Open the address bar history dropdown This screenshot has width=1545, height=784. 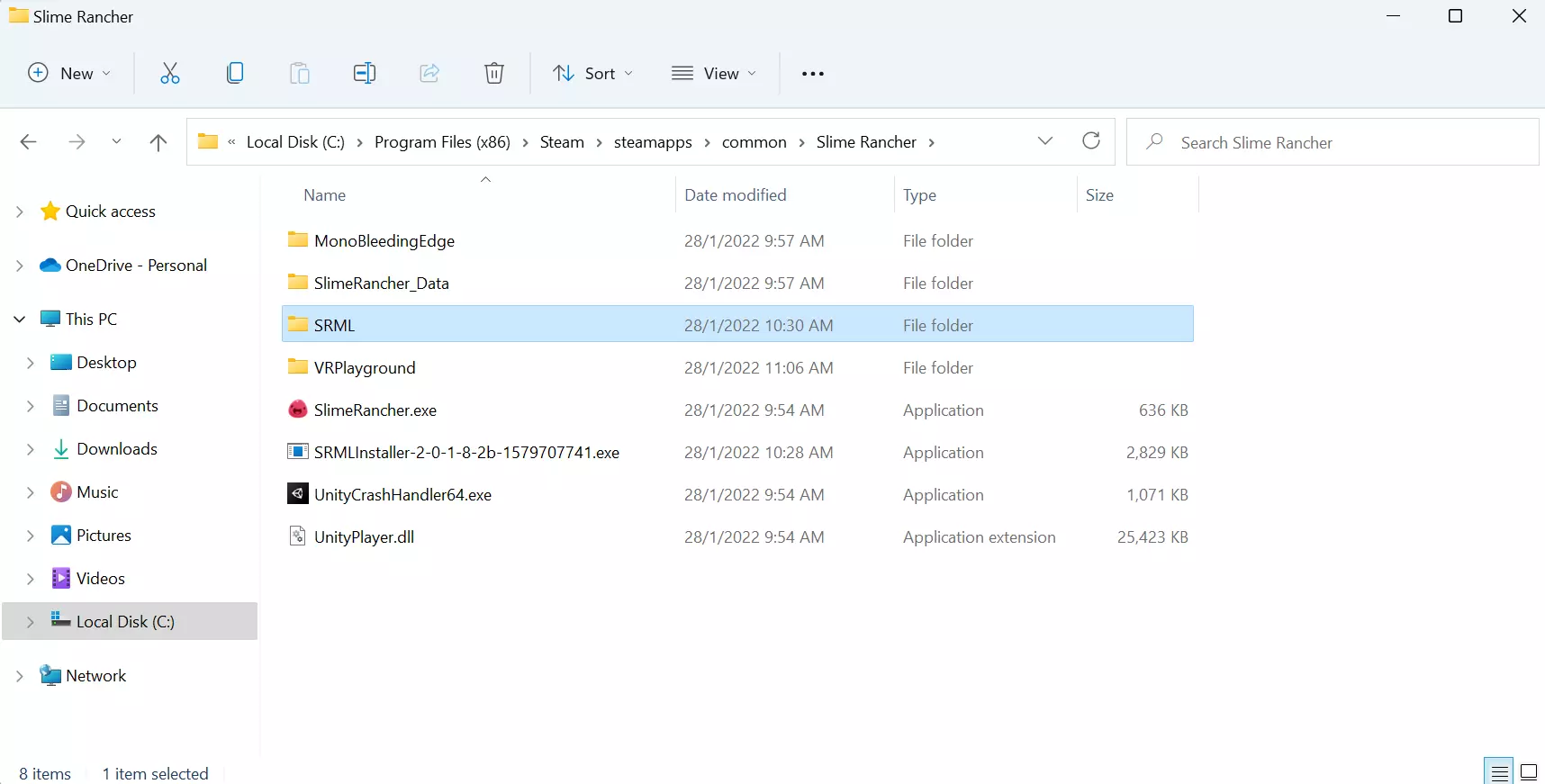[1044, 141]
